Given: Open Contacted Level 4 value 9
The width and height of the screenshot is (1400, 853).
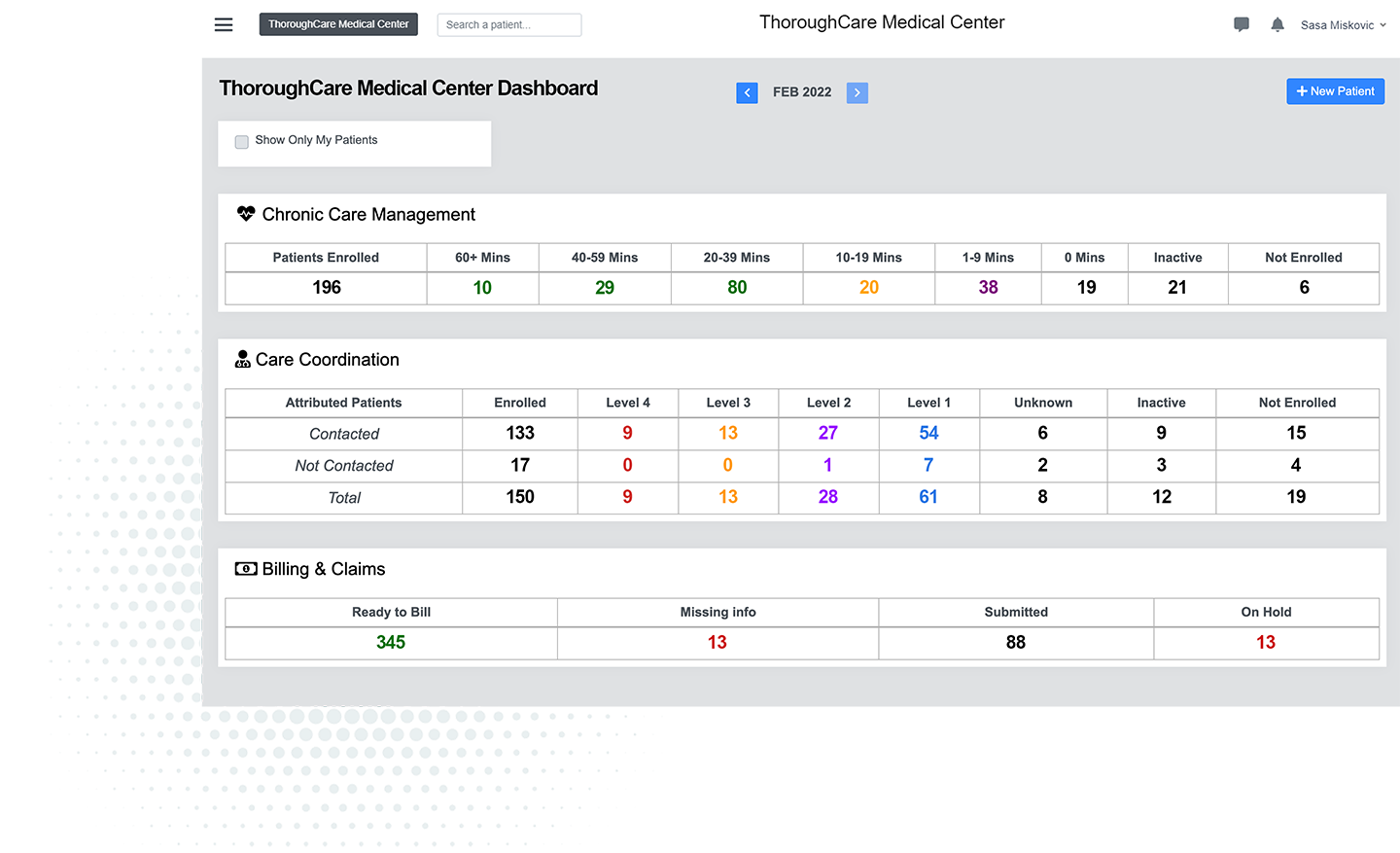Looking at the screenshot, I should [627, 433].
